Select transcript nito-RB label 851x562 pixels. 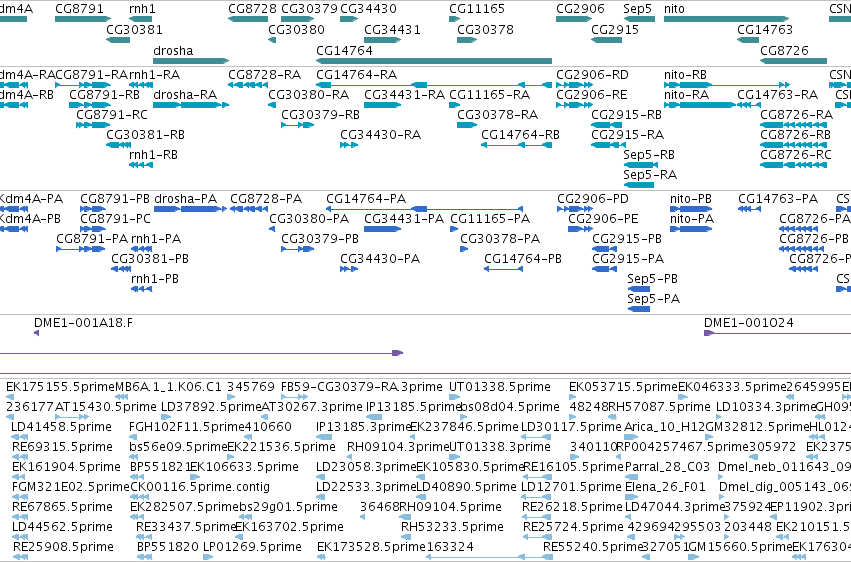pyautogui.click(x=685, y=74)
